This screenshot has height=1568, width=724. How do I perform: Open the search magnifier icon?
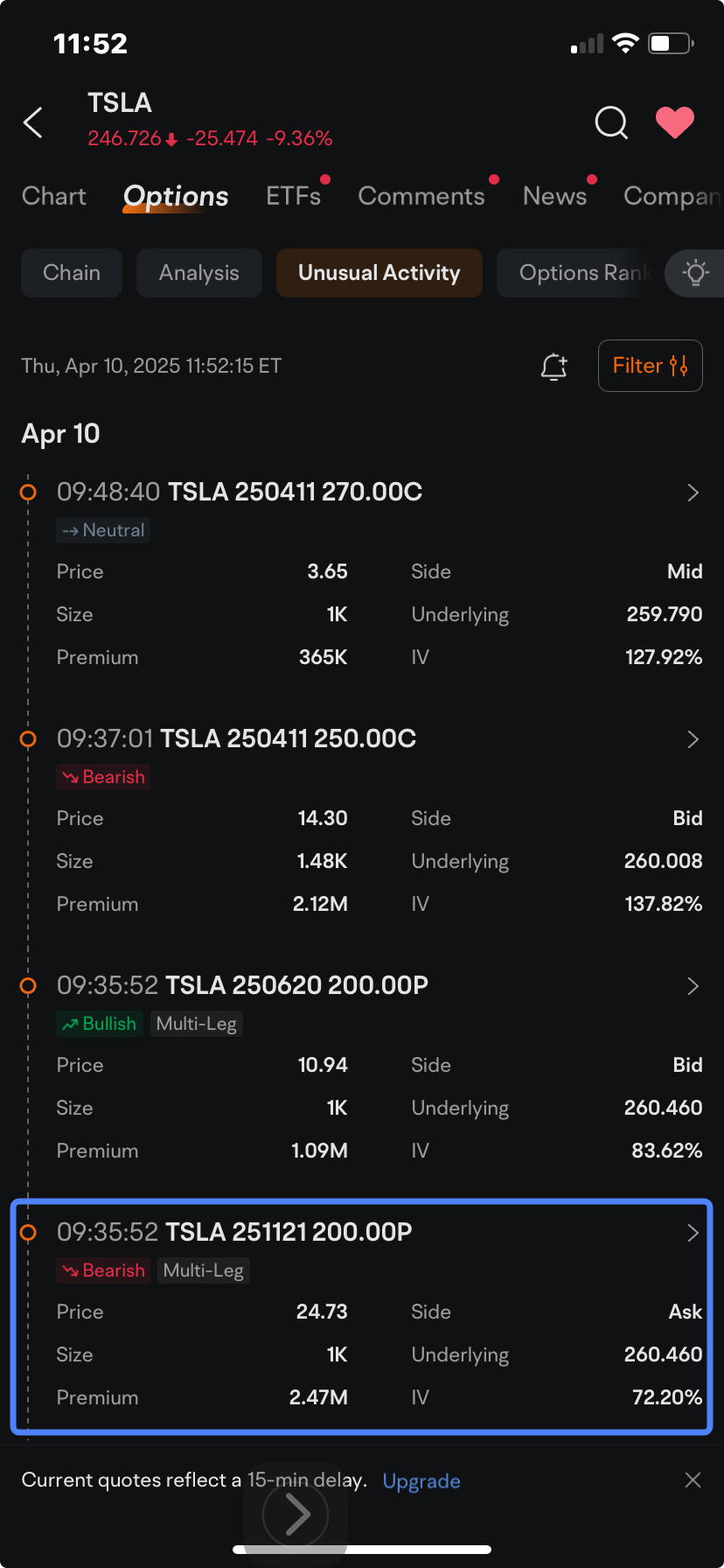[611, 122]
